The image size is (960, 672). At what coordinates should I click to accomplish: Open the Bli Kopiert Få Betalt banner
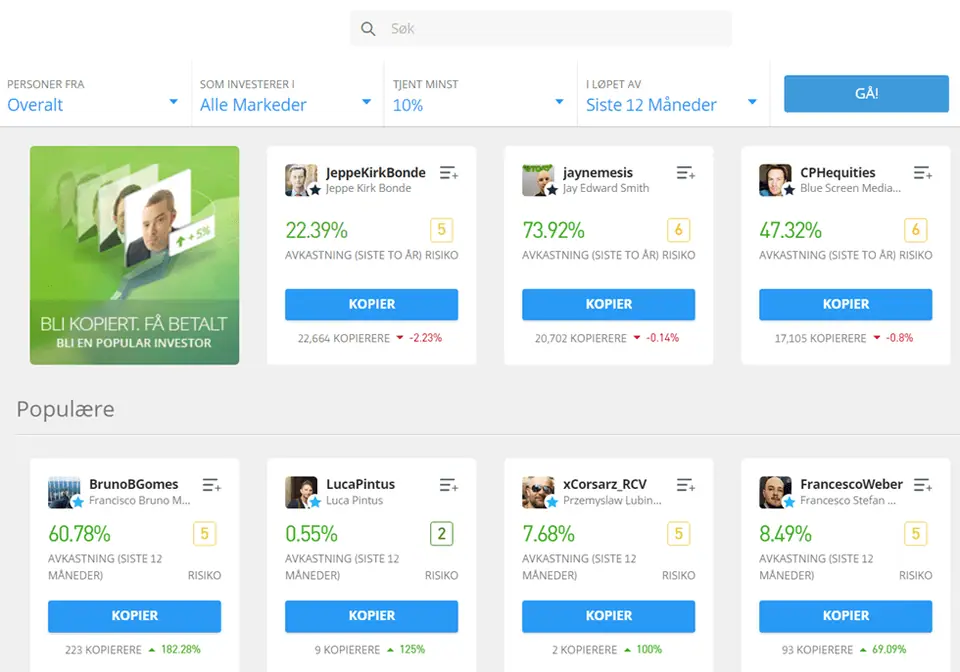pyautogui.click(x=135, y=255)
